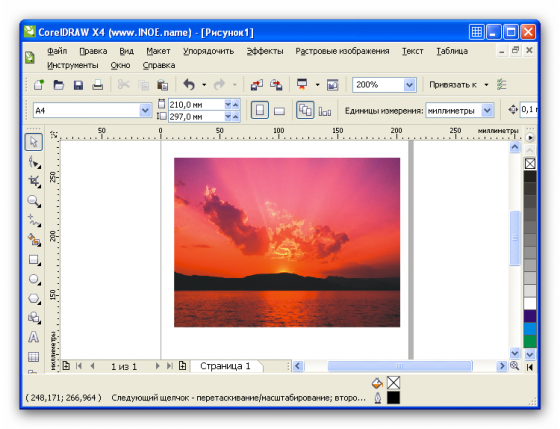Select the Text tool

[34, 337]
